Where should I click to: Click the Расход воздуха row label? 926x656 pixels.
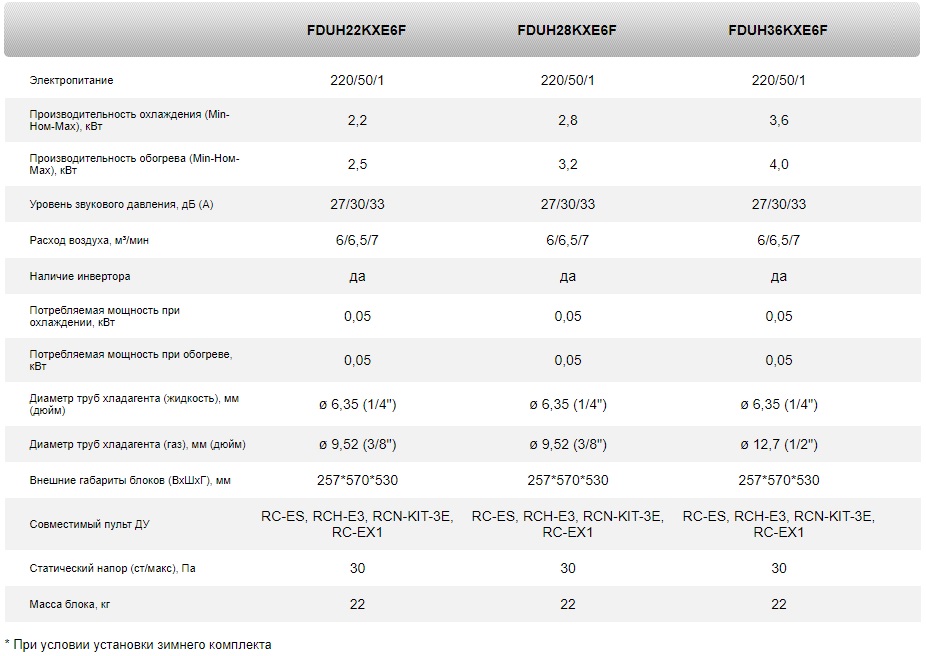pos(89,240)
